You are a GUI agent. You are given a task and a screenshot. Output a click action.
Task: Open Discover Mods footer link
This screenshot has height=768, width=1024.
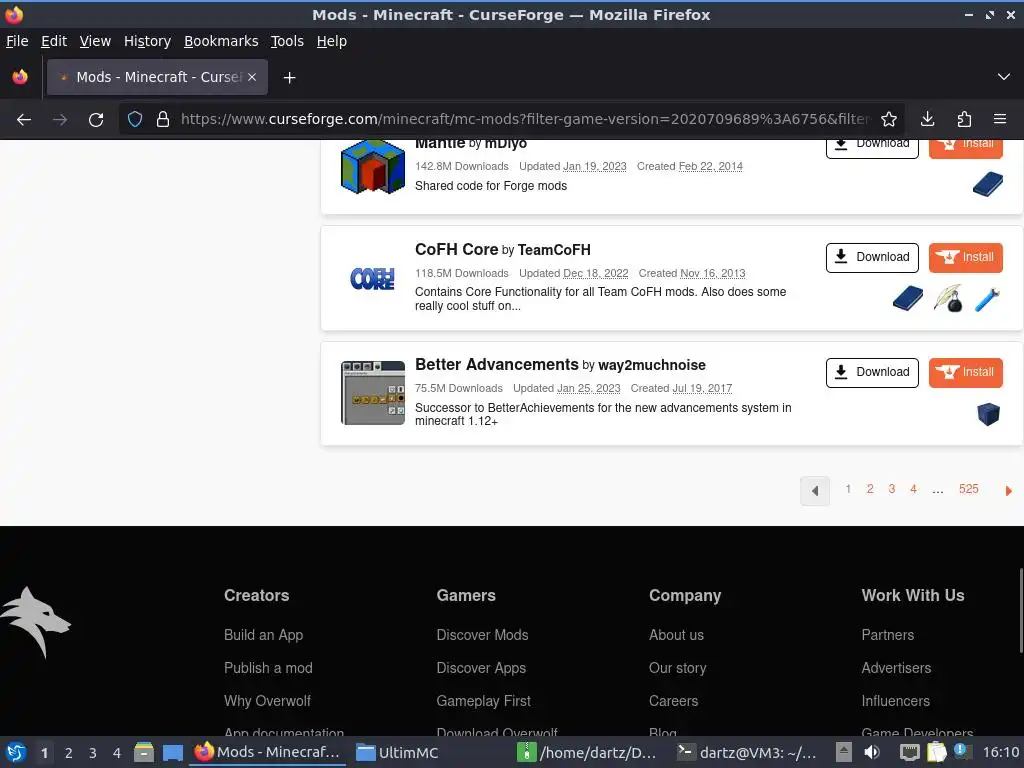click(482, 635)
